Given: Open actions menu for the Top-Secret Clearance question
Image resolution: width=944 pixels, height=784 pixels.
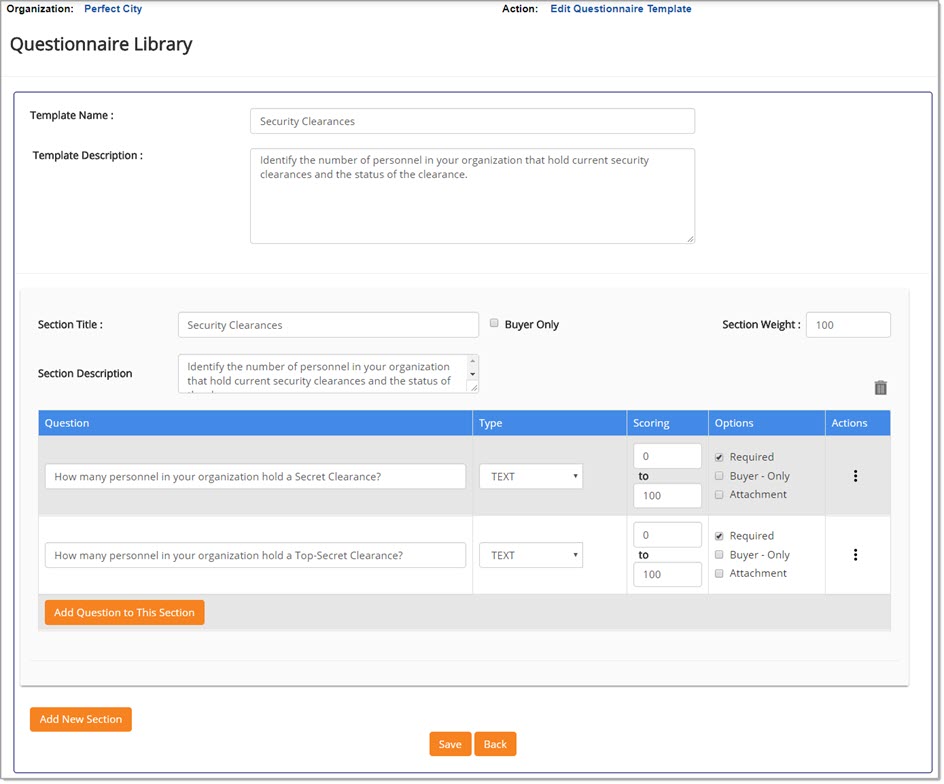Looking at the screenshot, I should point(855,555).
